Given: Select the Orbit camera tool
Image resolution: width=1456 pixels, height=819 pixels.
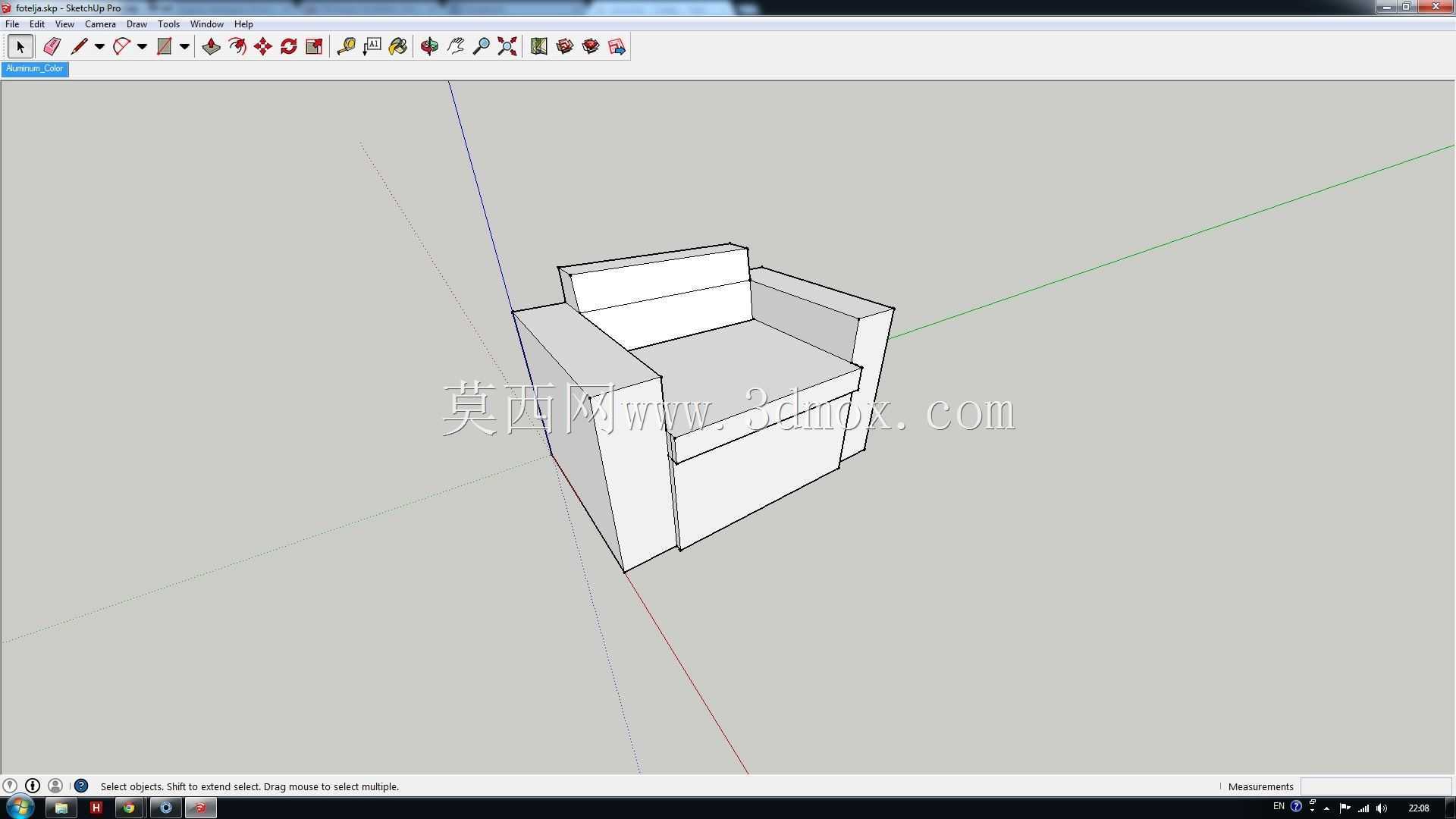Looking at the screenshot, I should (429, 47).
